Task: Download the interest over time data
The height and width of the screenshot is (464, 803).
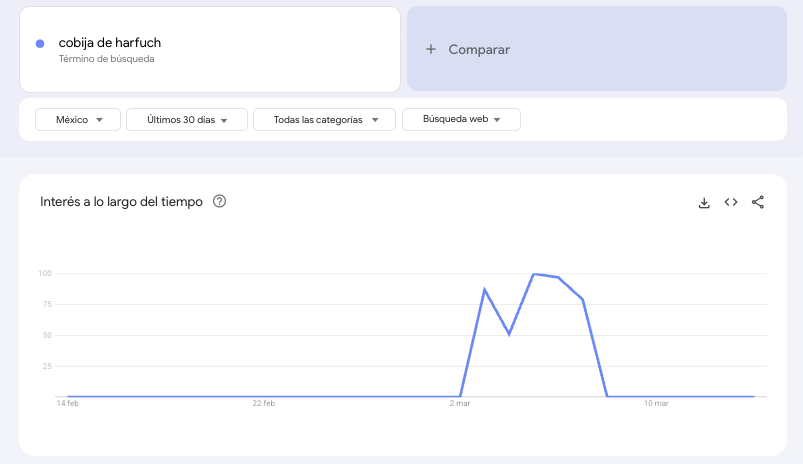Action: (704, 202)
